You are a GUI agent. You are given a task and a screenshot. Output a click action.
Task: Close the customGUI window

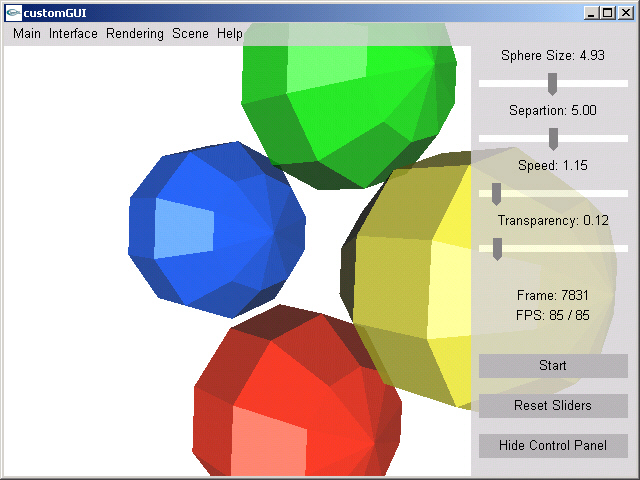tap(626, 13)
